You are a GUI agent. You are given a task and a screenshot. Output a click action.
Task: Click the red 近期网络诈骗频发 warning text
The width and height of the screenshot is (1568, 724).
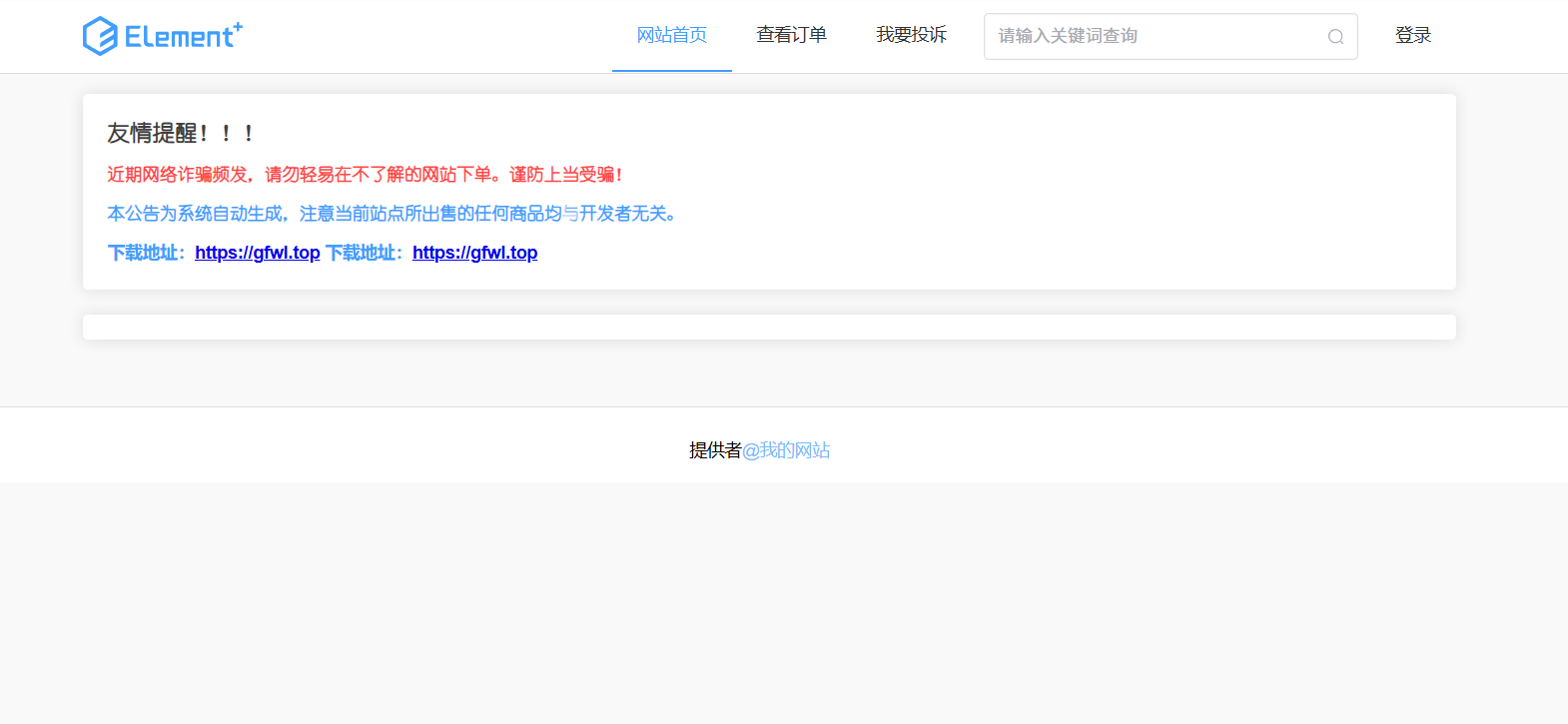pyautogui.click(x=365, y=175)
